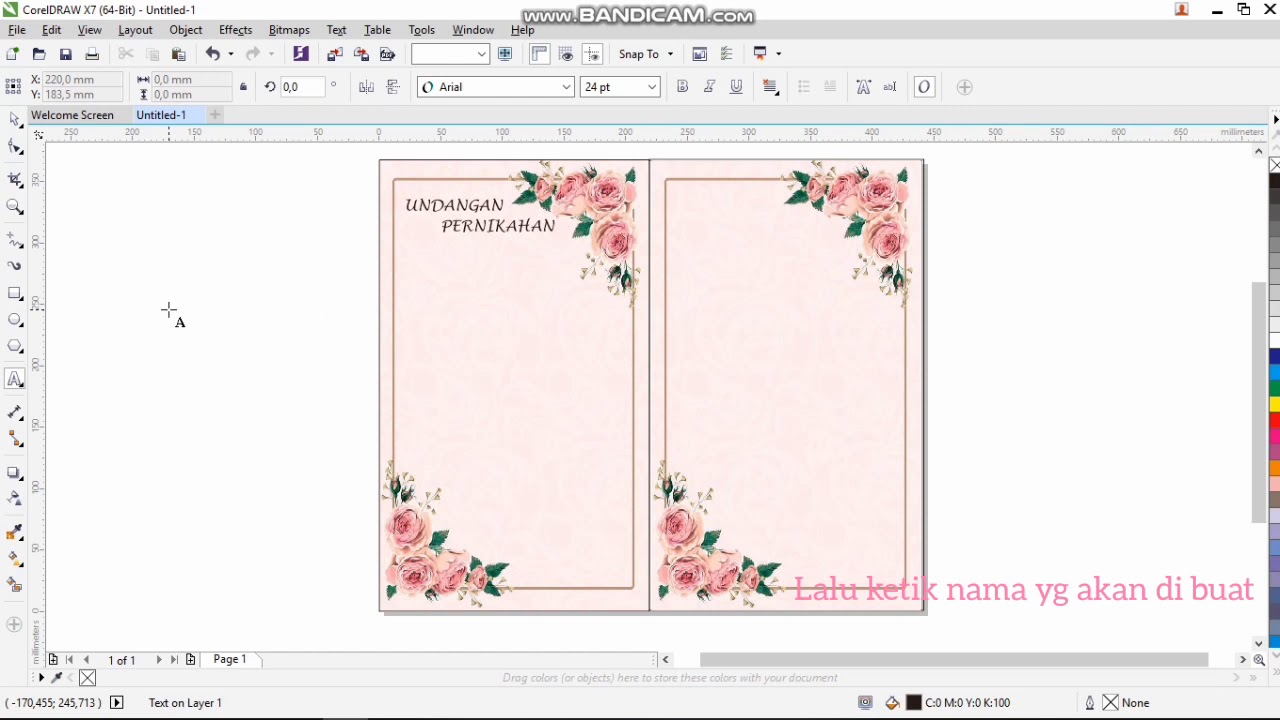Open the File menu
1280x720 pixels.
click(x=17, y=30)
